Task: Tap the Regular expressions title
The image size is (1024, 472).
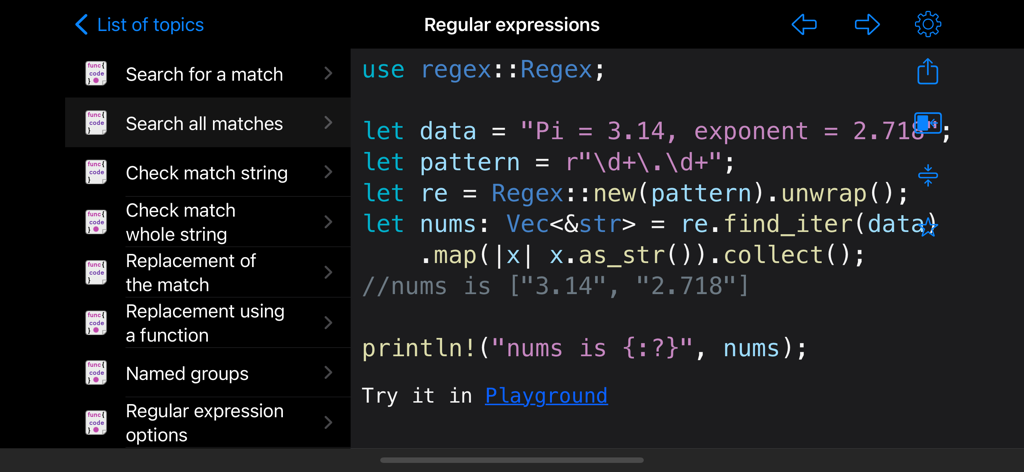Action: 512,25
